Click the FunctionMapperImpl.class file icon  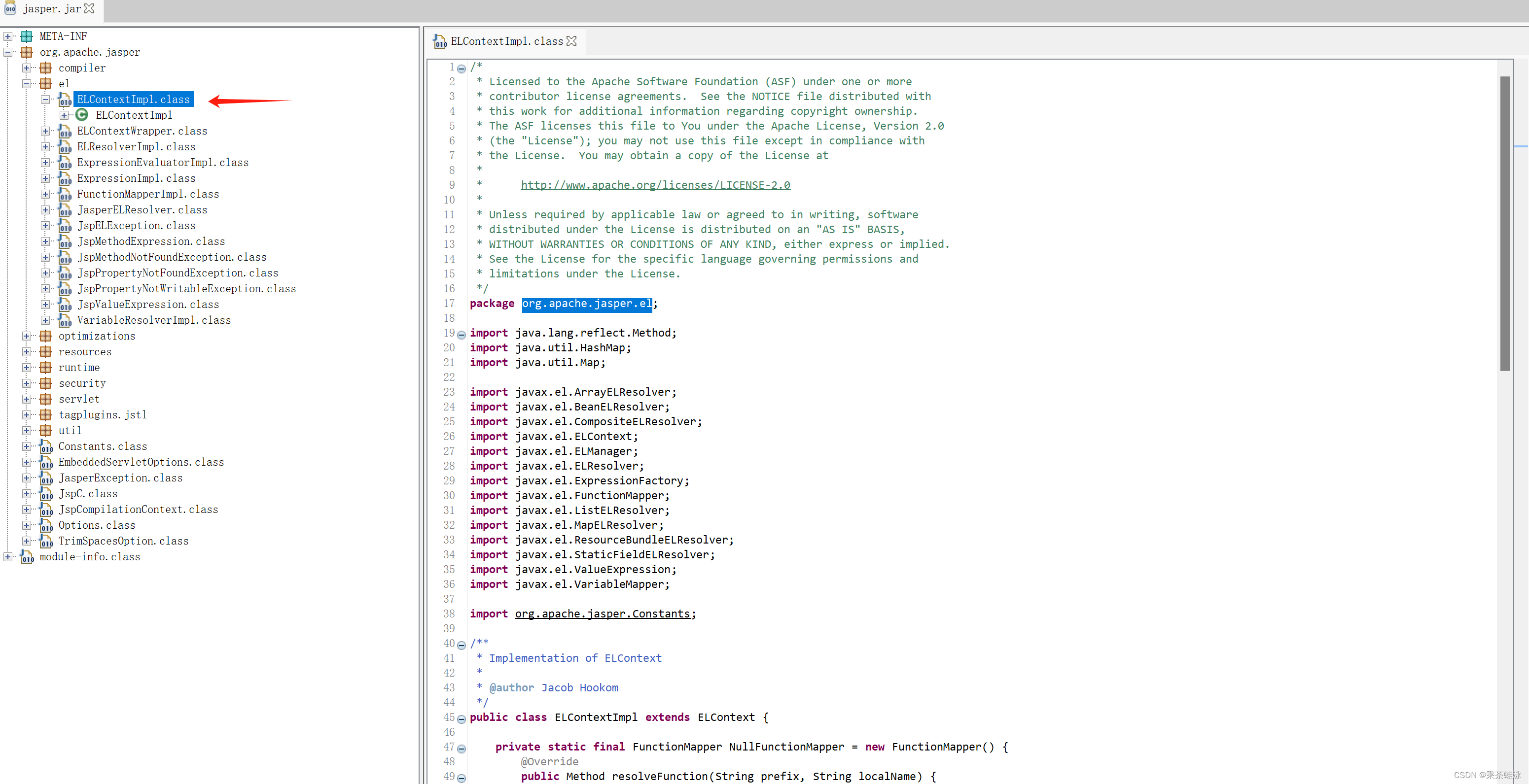click(x=65, y=194)
